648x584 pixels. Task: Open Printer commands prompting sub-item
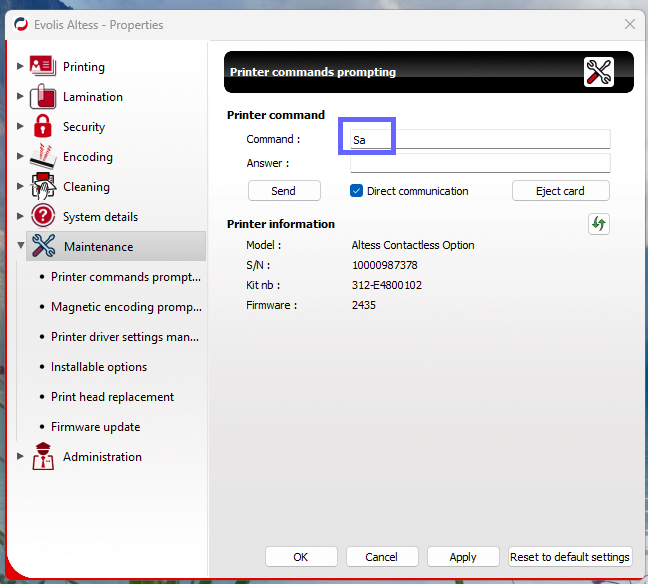[x=126, y=277]
